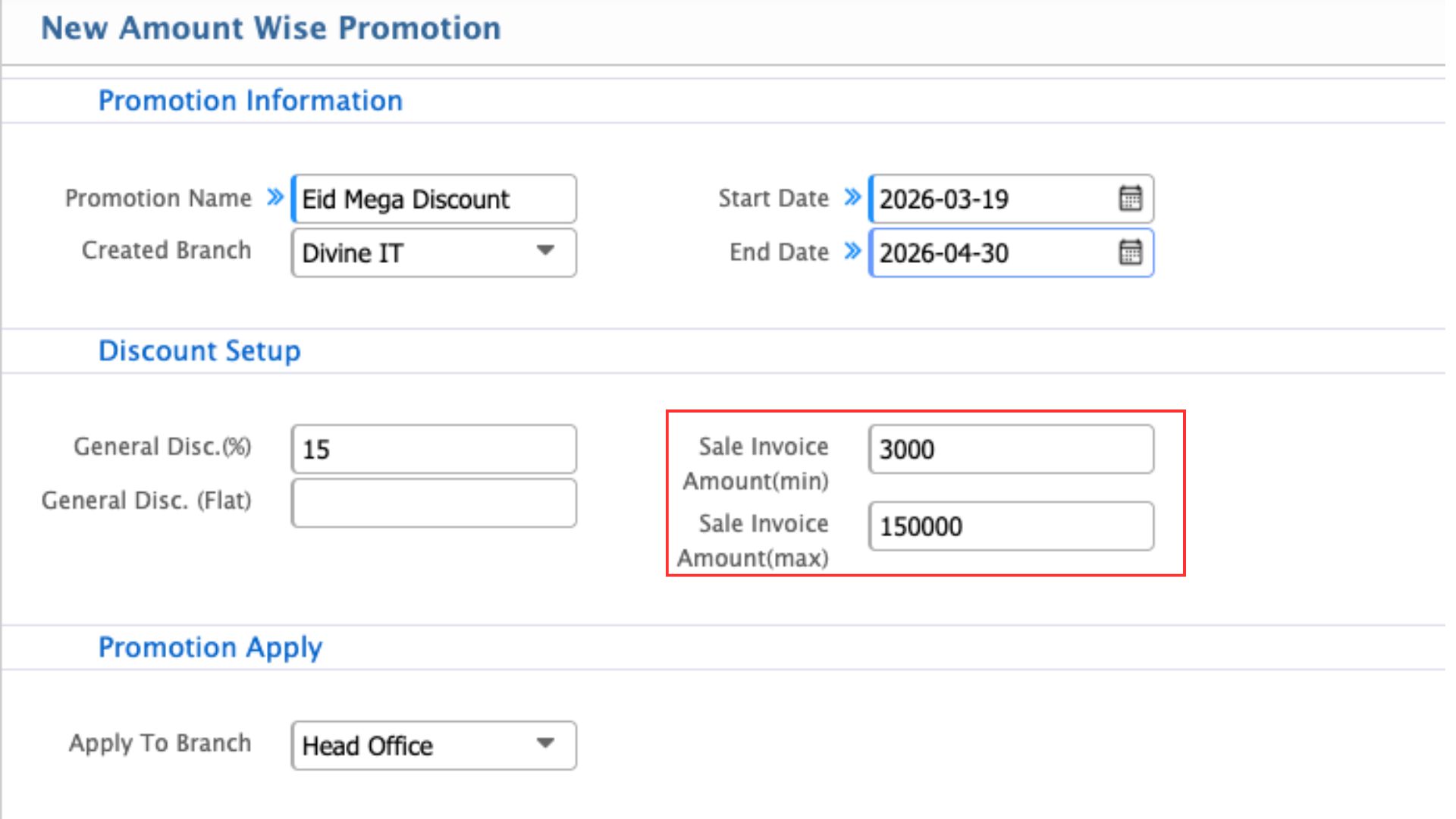This screenshot has height=819, width=1456.
Task: Click the Sale Invoice Amount(max) field
Action: point(1010,526)
